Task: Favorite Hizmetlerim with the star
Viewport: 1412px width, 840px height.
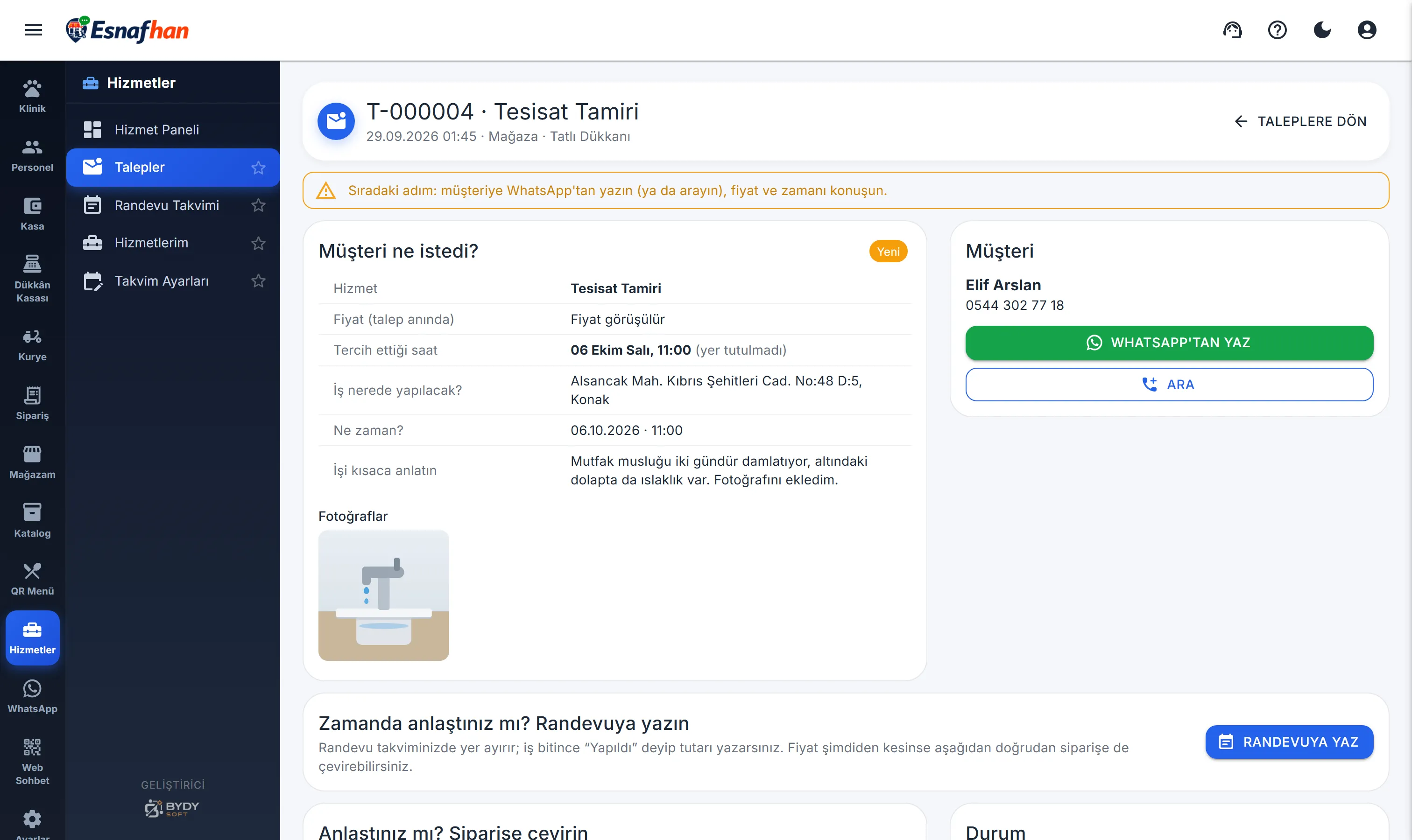Action: click(x=258, y=243)
